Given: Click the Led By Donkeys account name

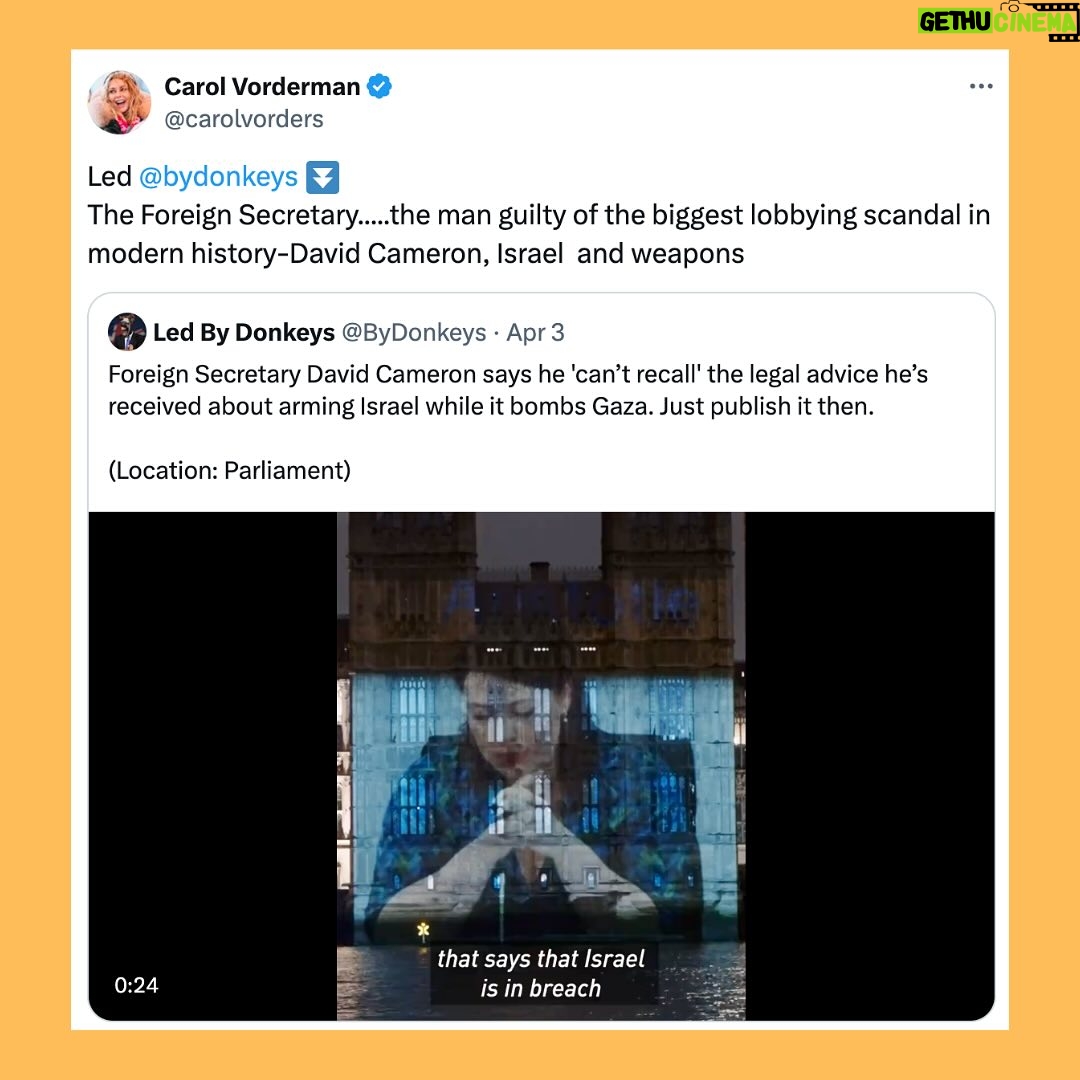Looking at the screenshot, I should click(244, 333).
